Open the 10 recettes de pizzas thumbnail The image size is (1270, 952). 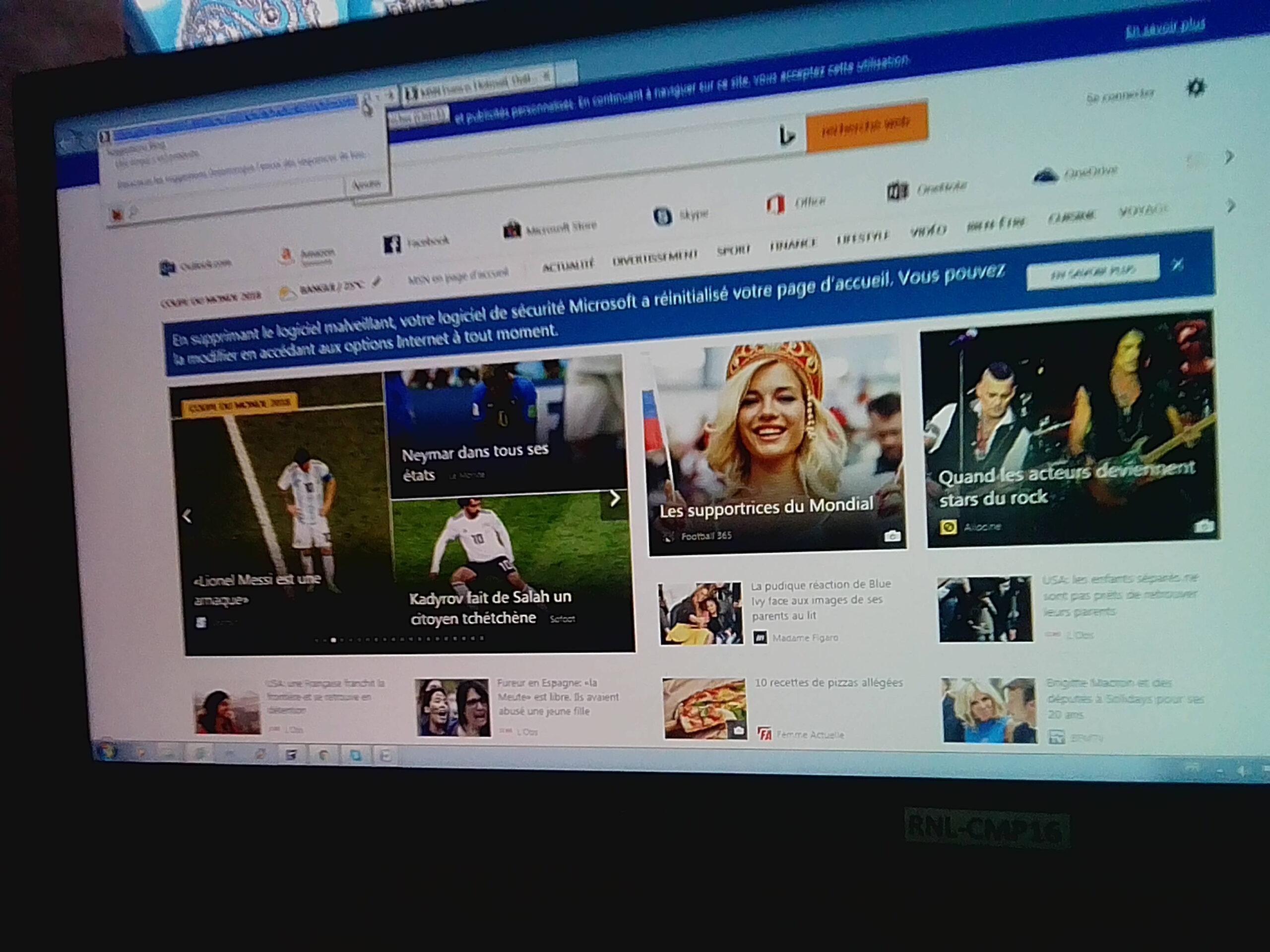tap(704, 708)
